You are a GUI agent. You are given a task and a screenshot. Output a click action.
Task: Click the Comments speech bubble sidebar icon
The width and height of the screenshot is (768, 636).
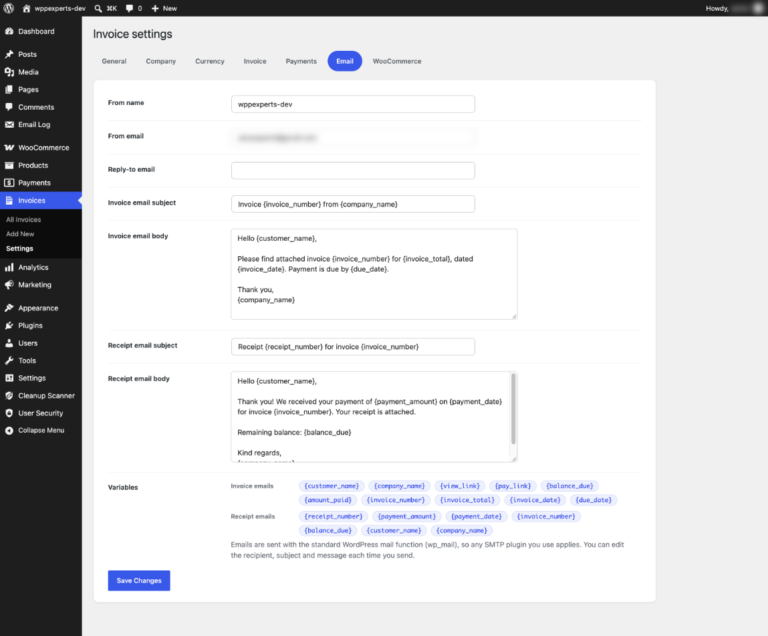[9, 107]
